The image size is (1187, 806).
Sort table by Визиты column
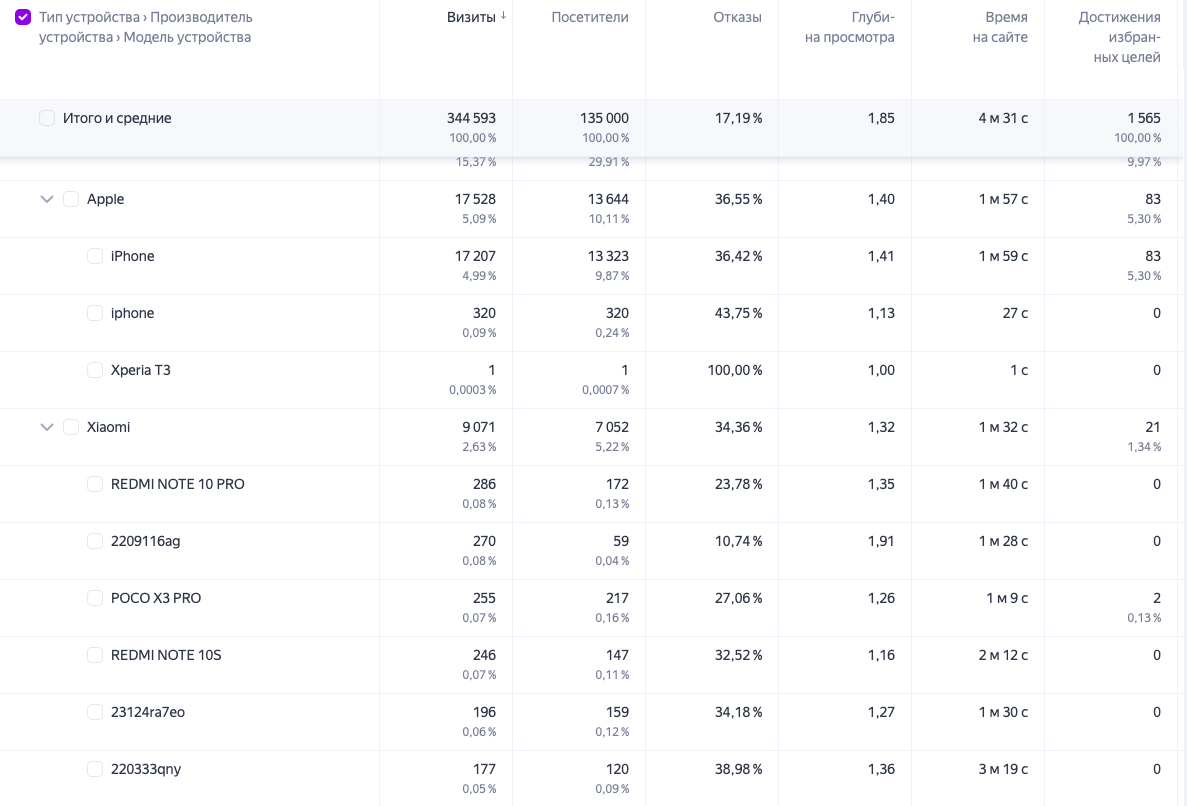tap(470, 17)
